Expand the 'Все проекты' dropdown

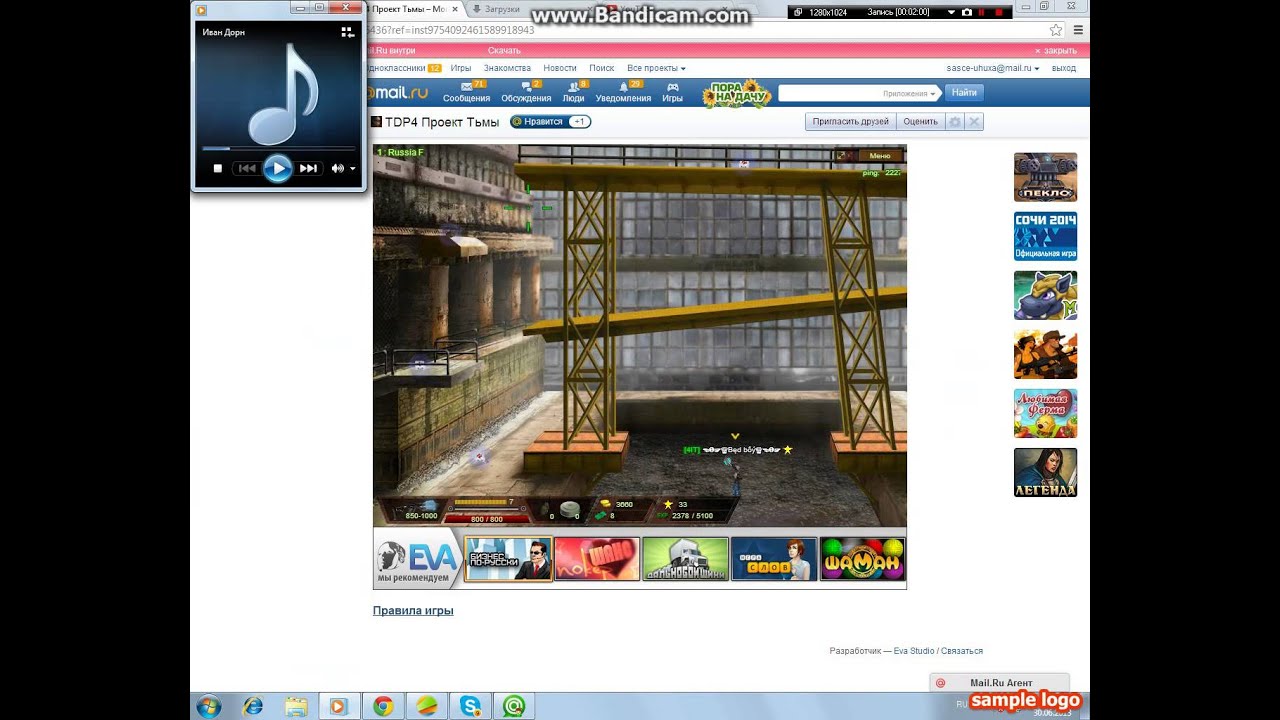(x=656, y=68)
